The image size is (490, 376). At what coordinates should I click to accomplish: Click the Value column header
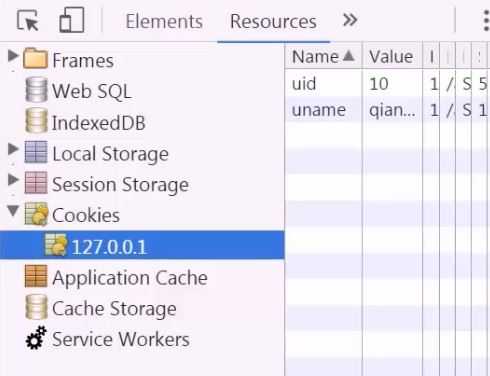coord(392,56)
